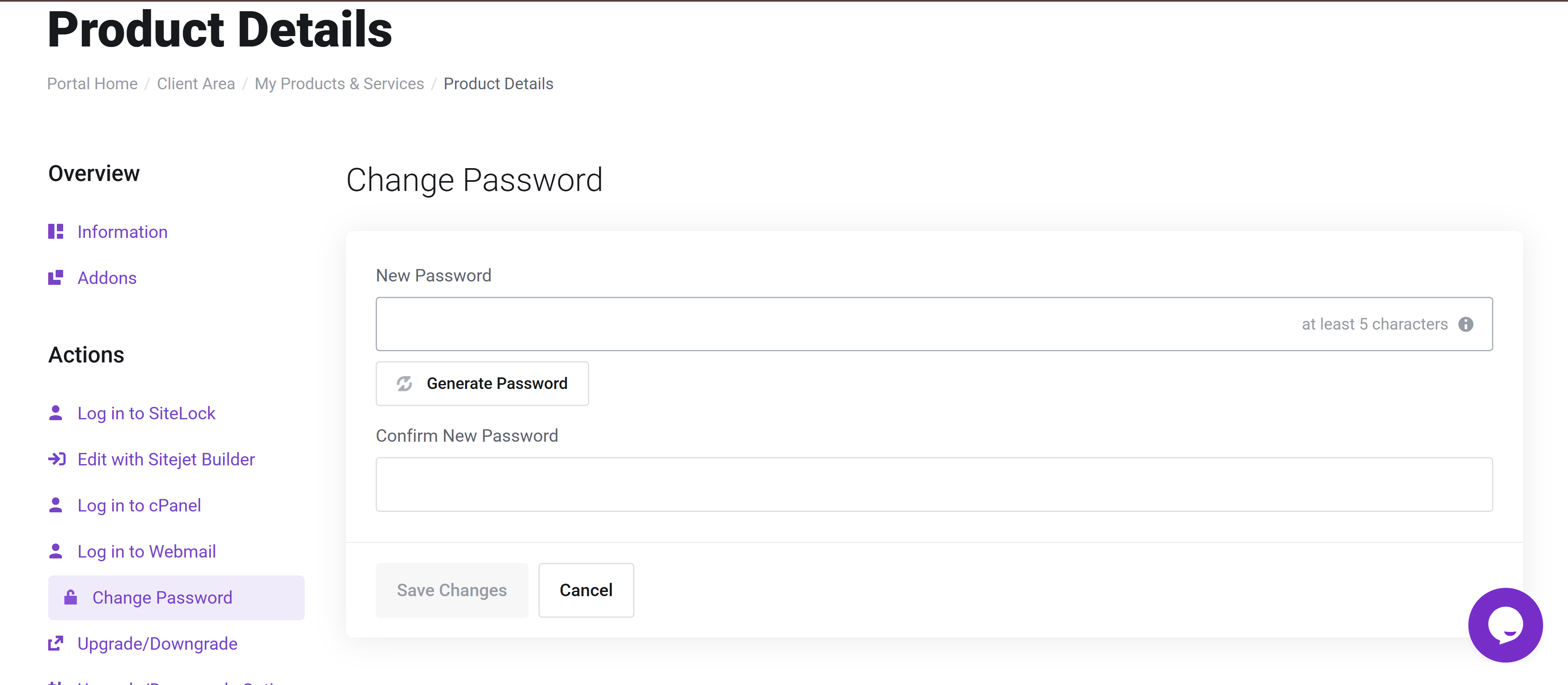
Task: Click the Generate Password button
Action: pyautogui.click(x=482, y=384)
